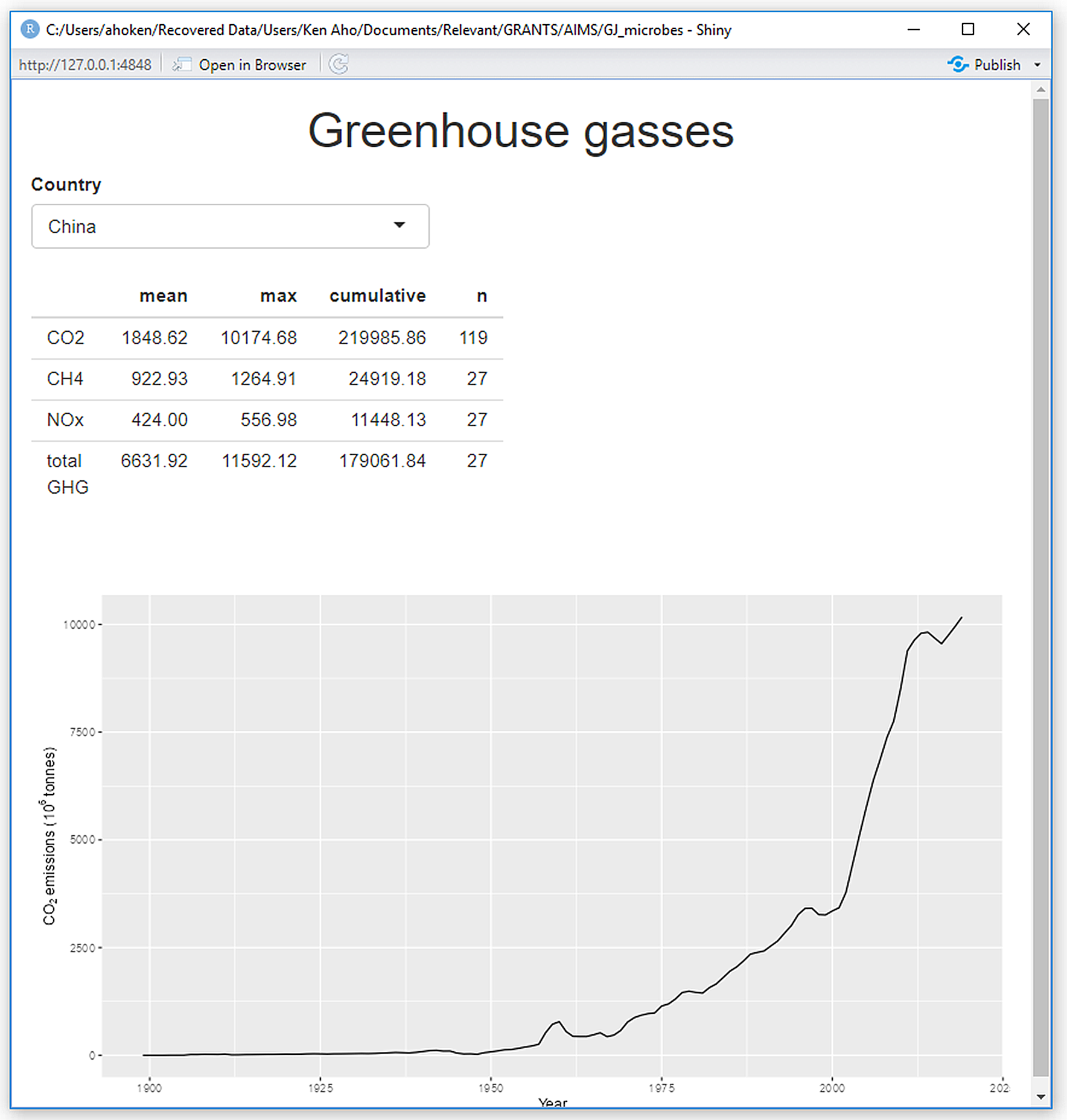Image resolution: width=1067 pixels, height=1120 pixels.
Task: Click the Country label
Action: (x=66, y=184)
